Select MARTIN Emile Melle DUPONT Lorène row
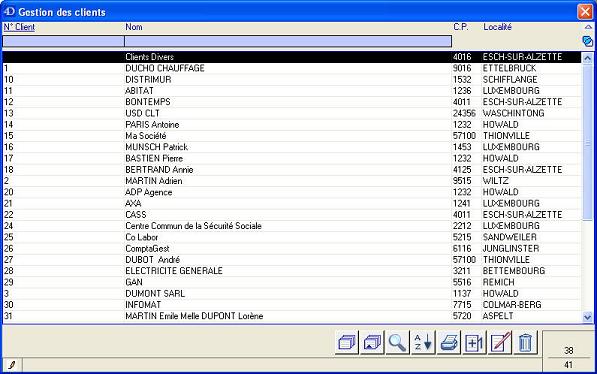 click(292, 316)
